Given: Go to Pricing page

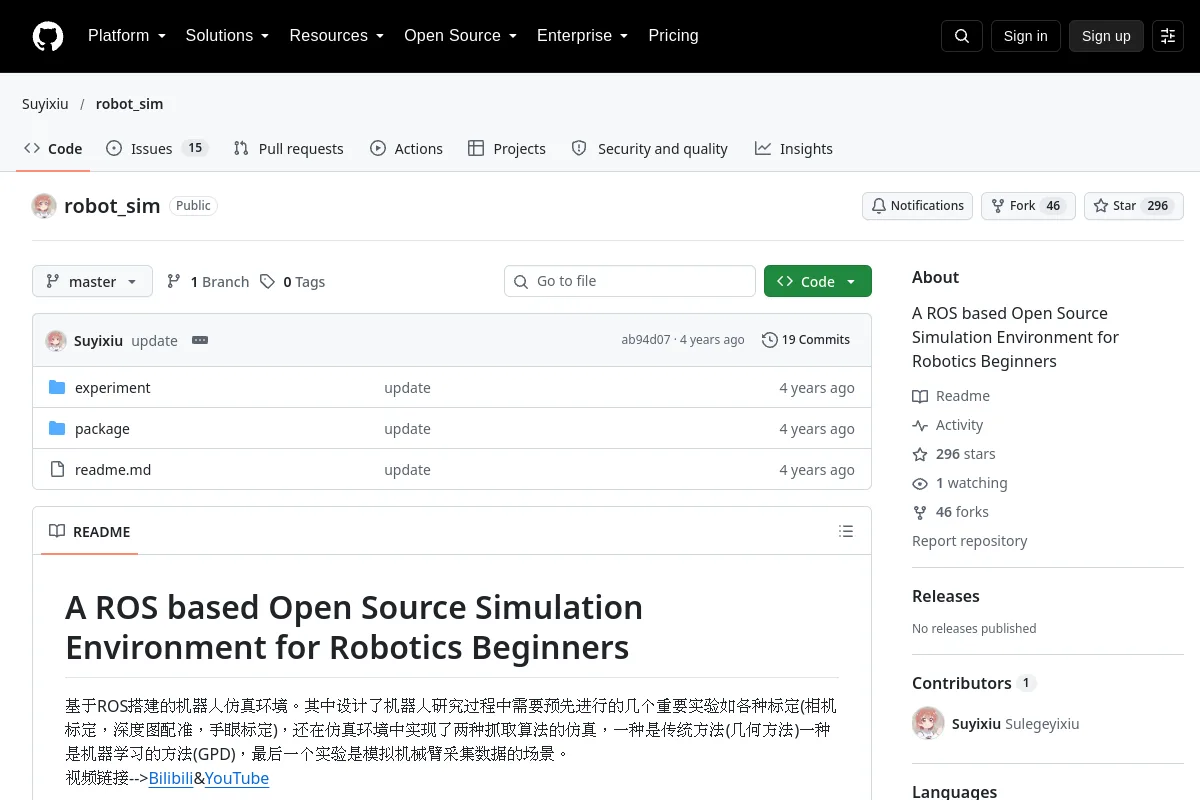Looking at the screenshot, I should pyautogui.click(x=673, y=36).
